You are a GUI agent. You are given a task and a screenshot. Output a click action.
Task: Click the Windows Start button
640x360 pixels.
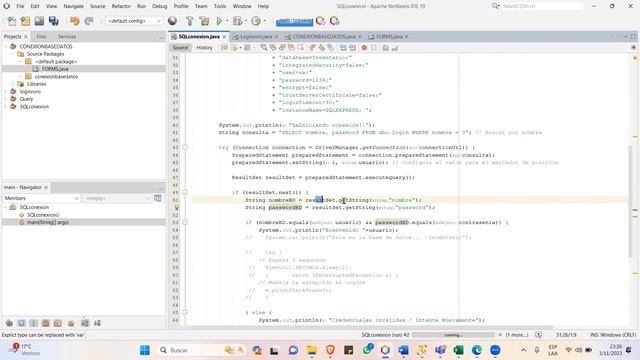[144, 350]
